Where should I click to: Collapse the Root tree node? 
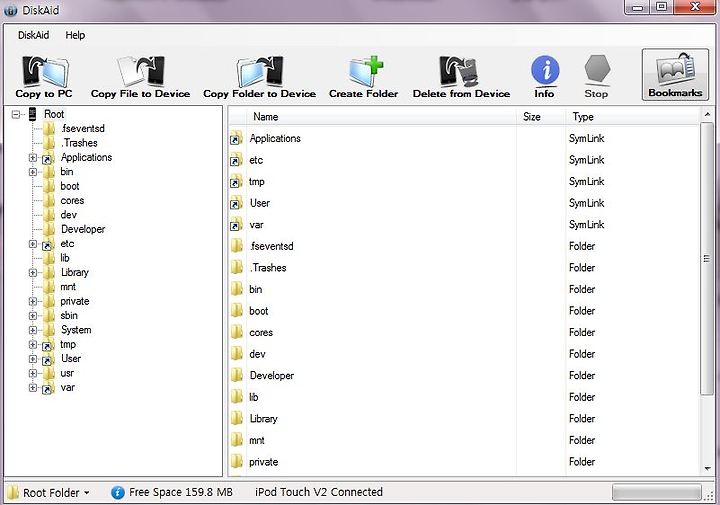coord(16,114)
